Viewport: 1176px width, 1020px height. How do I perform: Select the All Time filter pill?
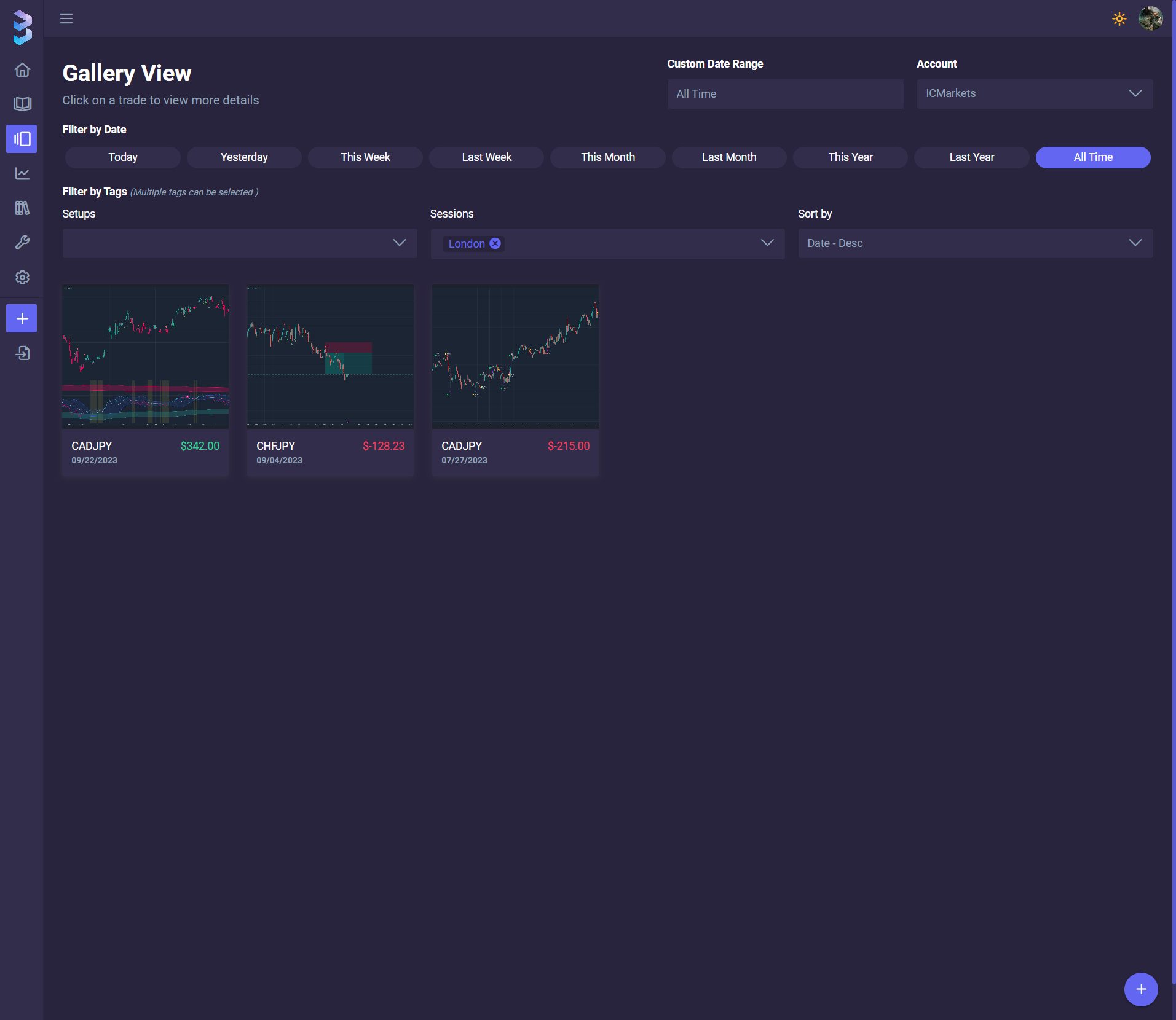point(1093,157)
